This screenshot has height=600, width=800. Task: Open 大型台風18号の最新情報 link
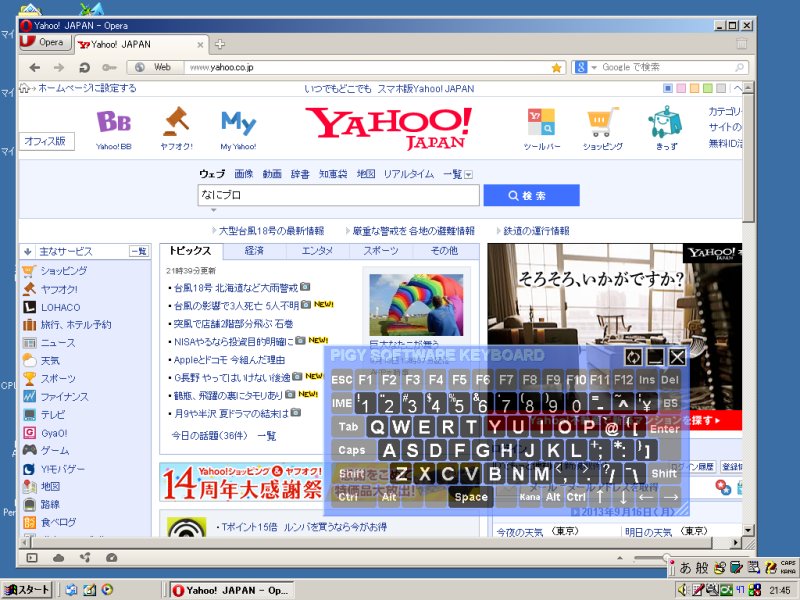[x=271, y=231]
